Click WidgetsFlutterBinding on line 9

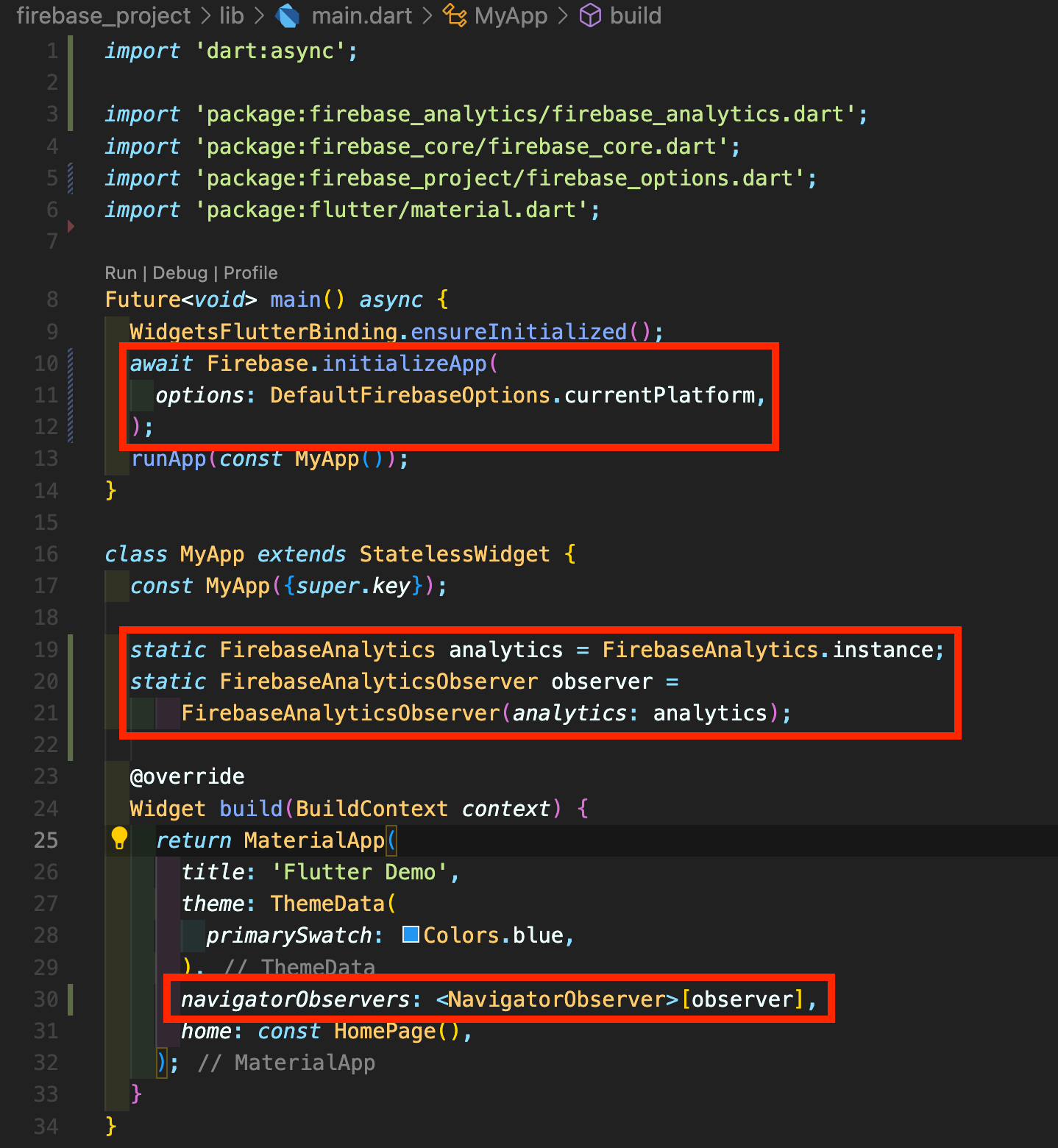[x=264, y=332]
